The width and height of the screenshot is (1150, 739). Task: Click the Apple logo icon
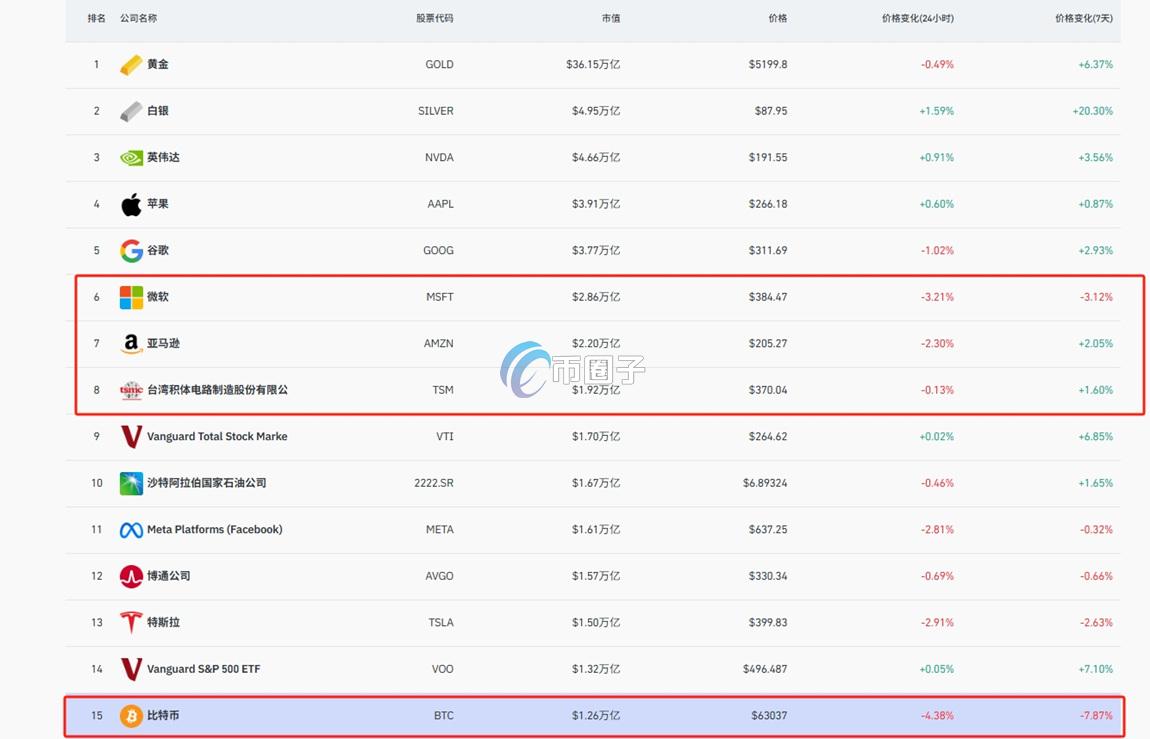(x=131, y=205)
